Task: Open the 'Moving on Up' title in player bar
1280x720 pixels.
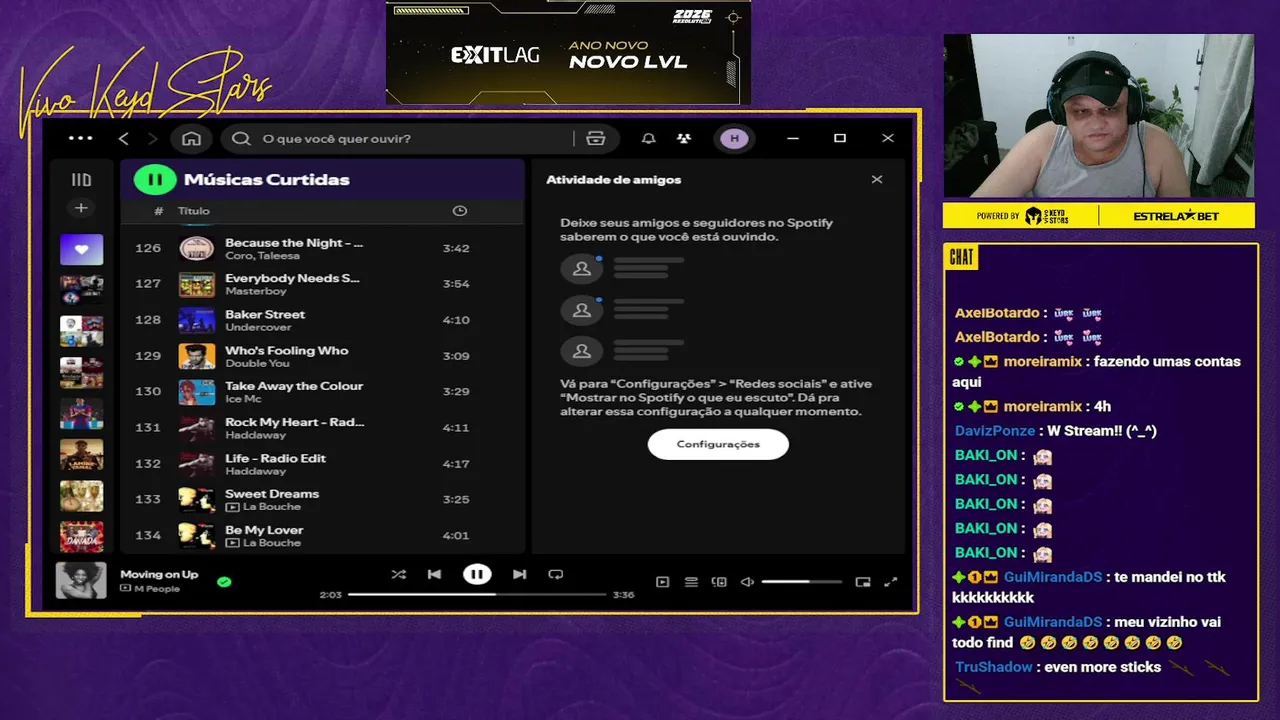Action: [159, 574]
